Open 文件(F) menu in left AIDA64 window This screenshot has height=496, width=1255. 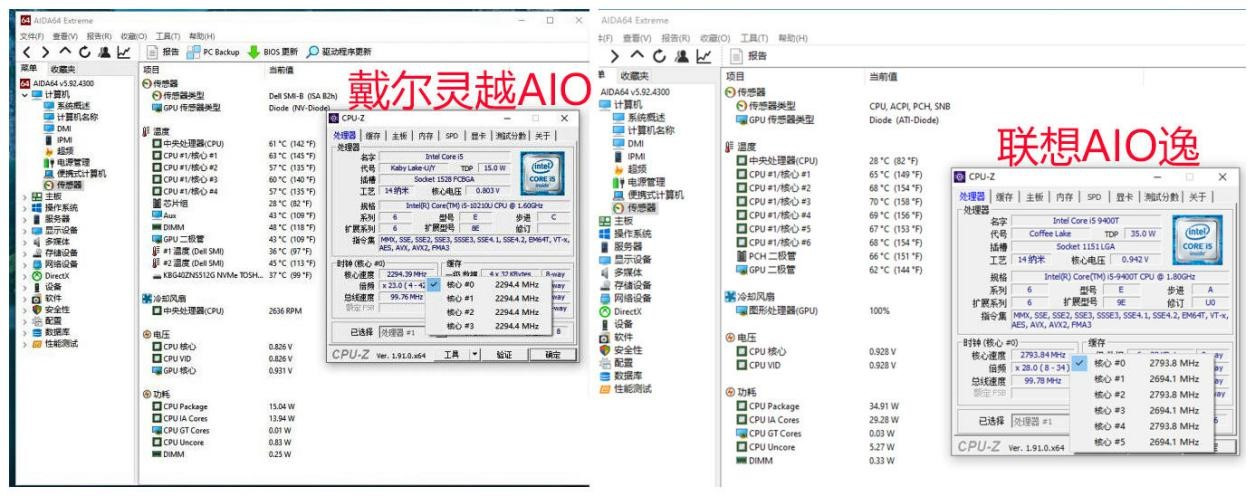(x=33, y=36)
